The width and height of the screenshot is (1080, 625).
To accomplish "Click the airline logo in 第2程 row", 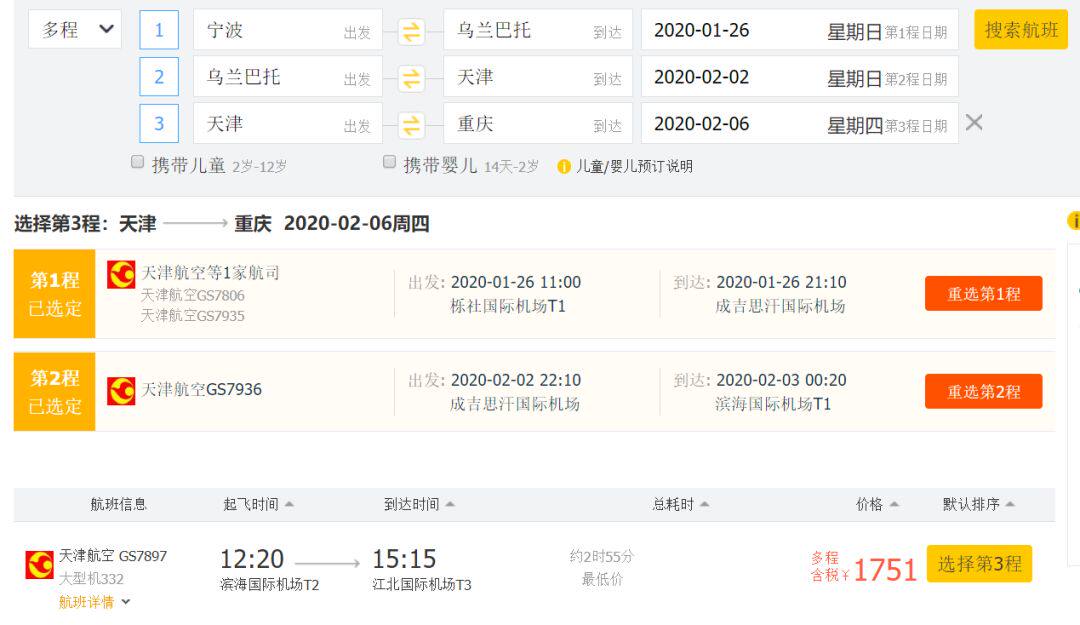I will (x=121, y=391).
